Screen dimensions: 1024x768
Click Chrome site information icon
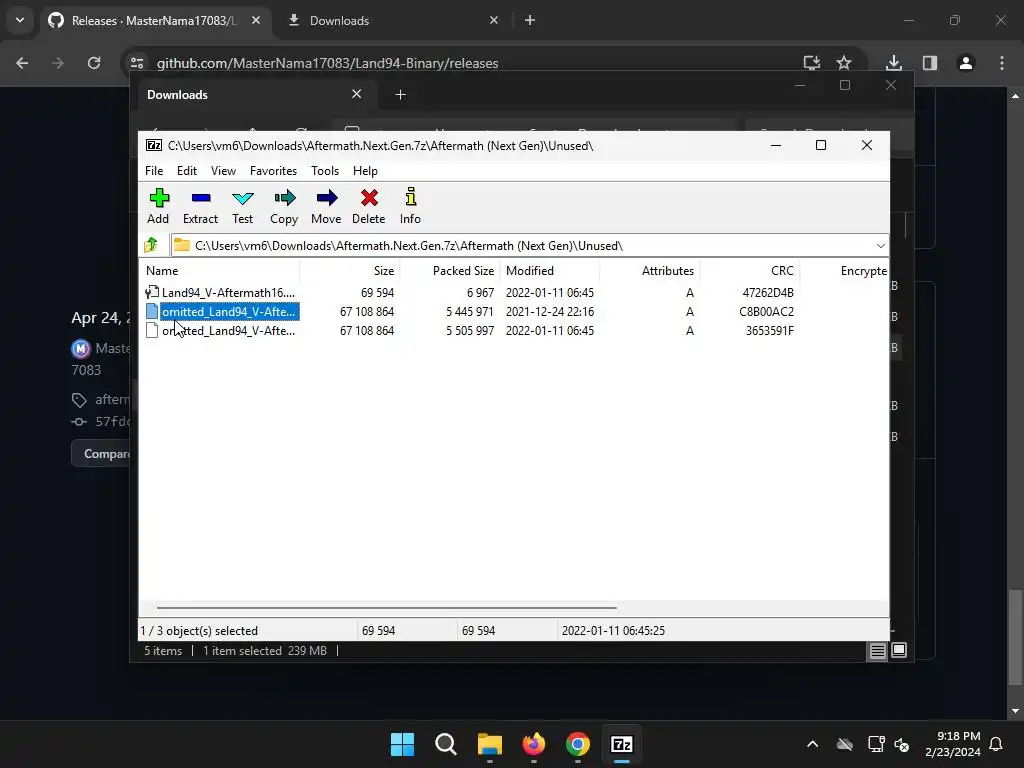(x=136, y=63)
